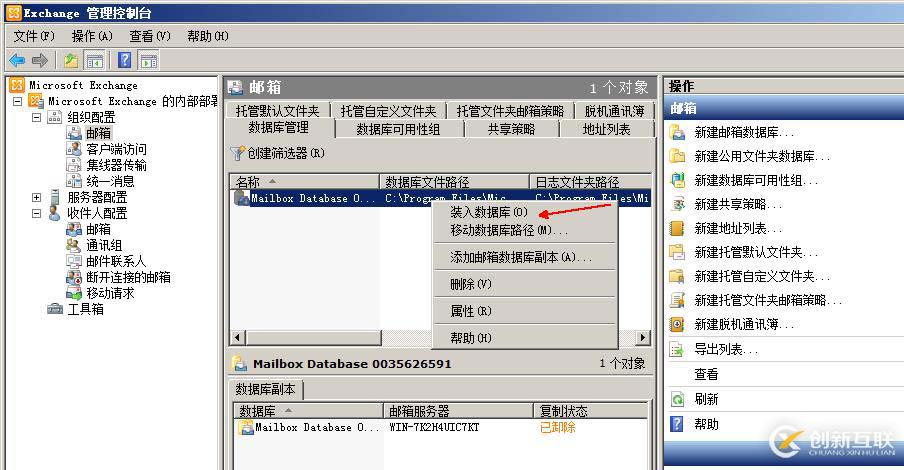Click the 通讯组 tree icon
This screenshot has height=470, width=904.
(74, 245)
